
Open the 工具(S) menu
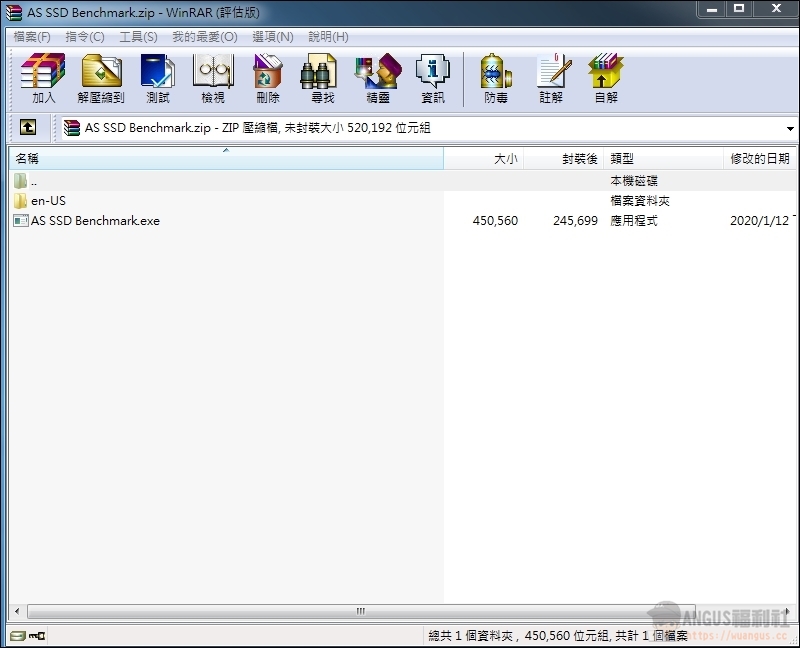(138, 37)
